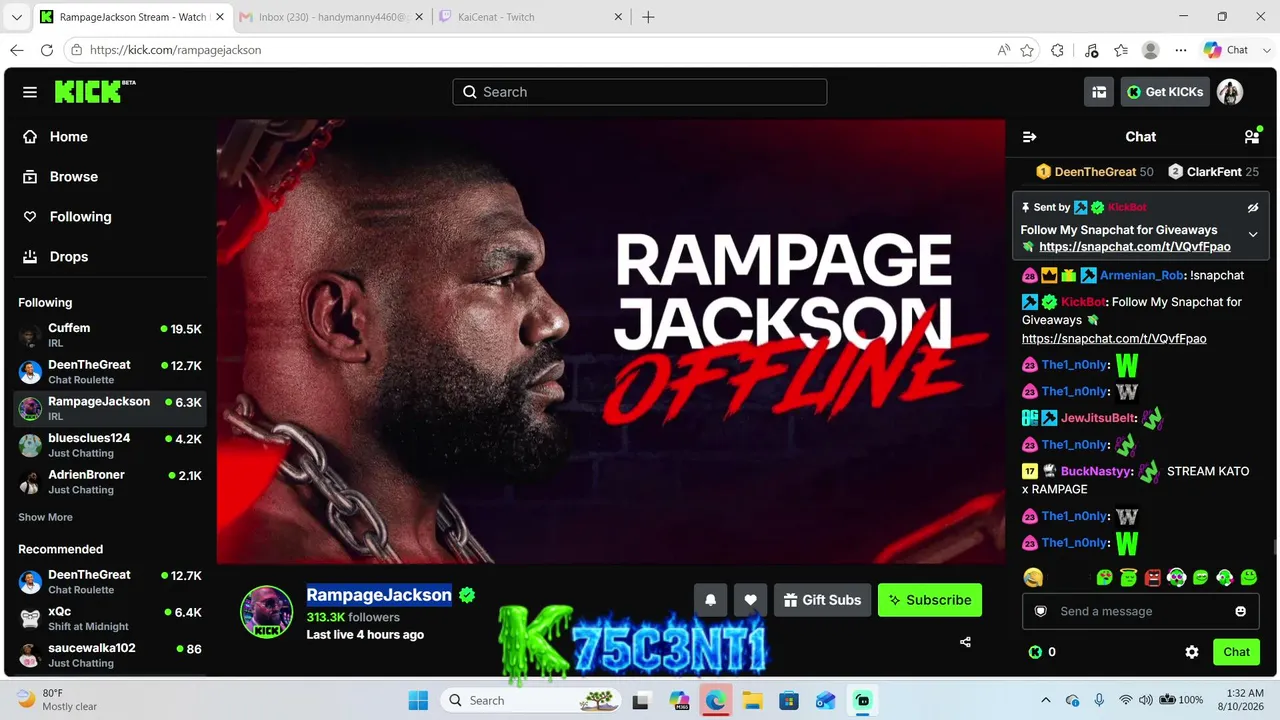
Task: Open the Favorites list icon in toolbar
Action: coord(1121,50)
